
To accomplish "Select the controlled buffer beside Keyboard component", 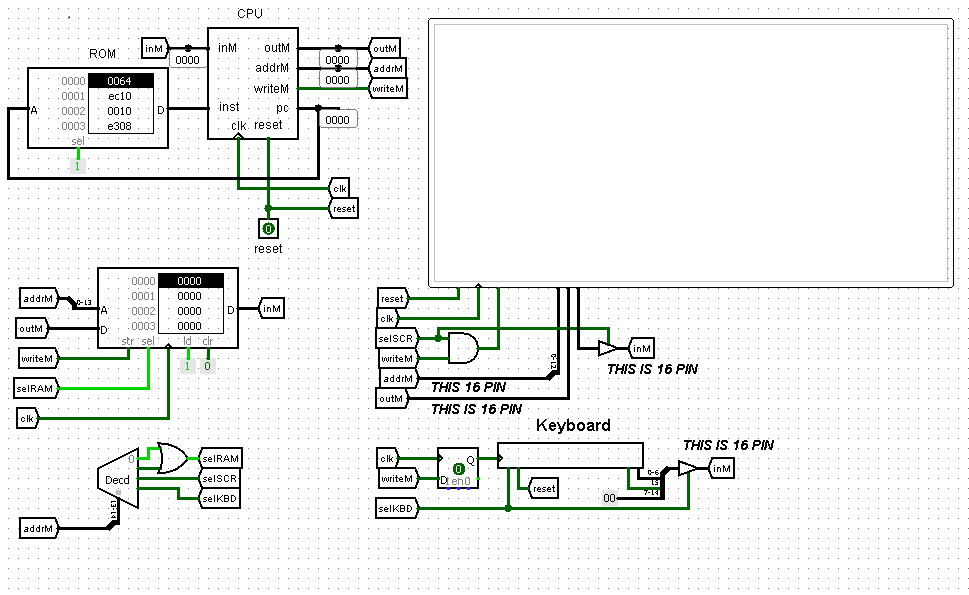I will (686, 468).
